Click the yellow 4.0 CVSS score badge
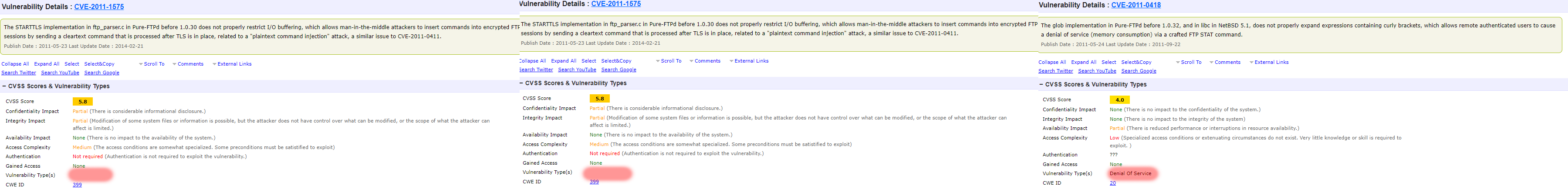This screenshot has height=189, width=1568. (x=1119, y=99)
